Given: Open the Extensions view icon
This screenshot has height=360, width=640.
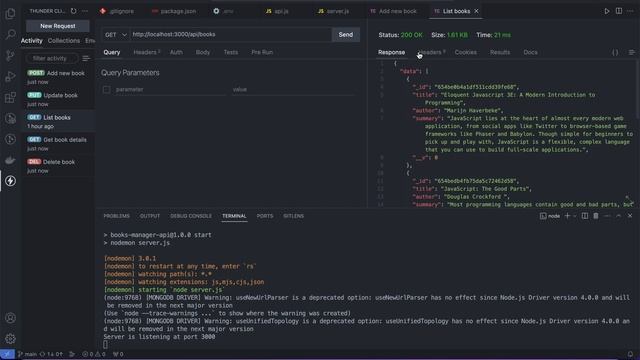Looking at the screenshot, I should coord(10,98).
